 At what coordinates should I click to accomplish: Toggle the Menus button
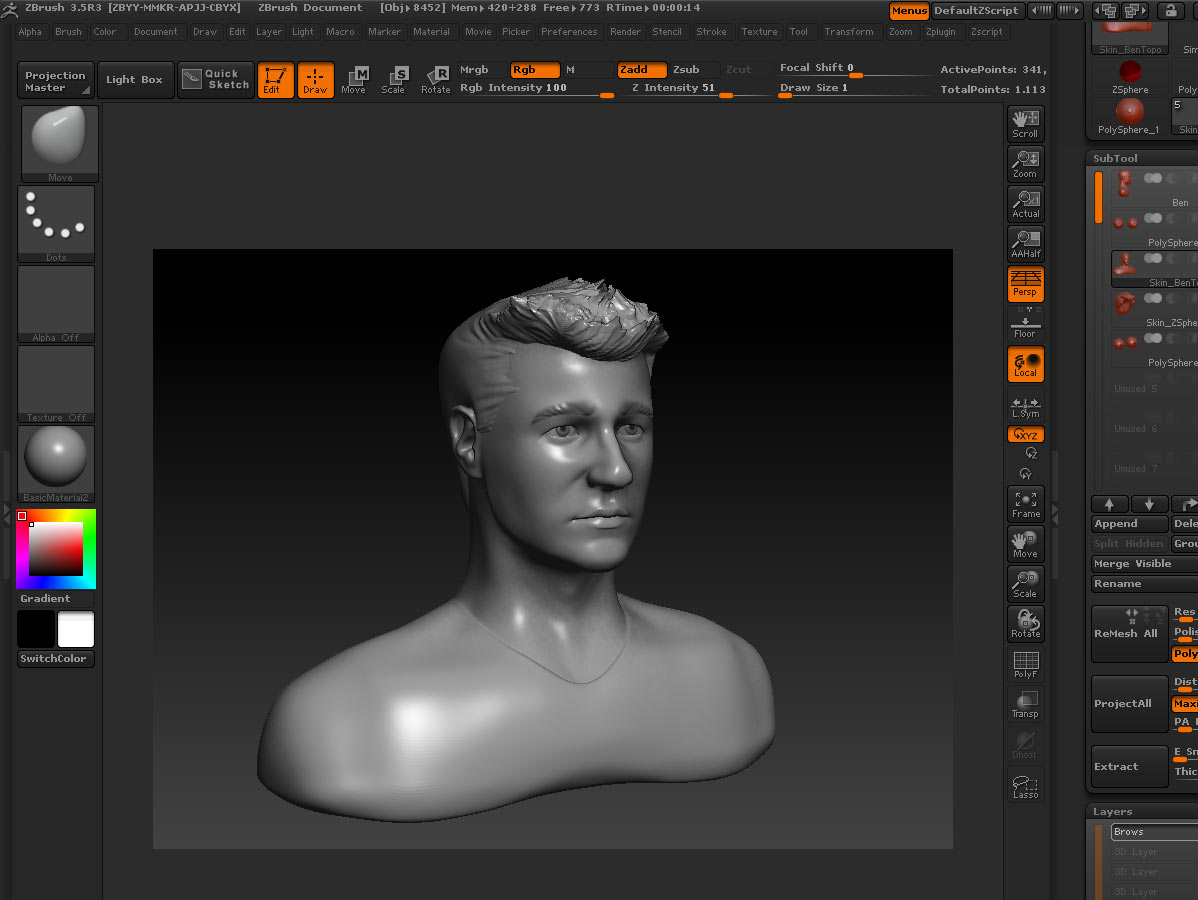(x=909, y=11)
